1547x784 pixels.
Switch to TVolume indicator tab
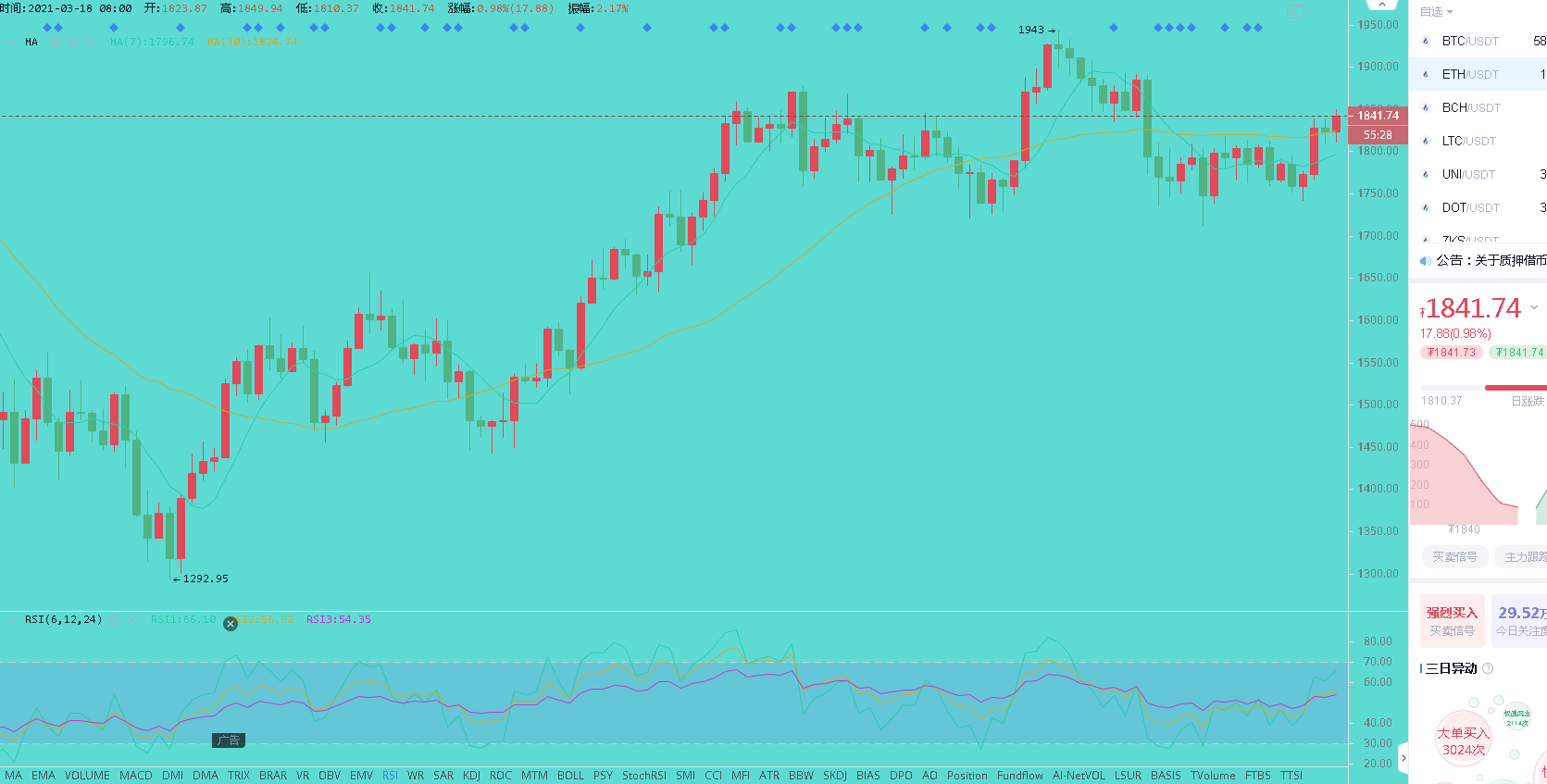point(1213,776)
